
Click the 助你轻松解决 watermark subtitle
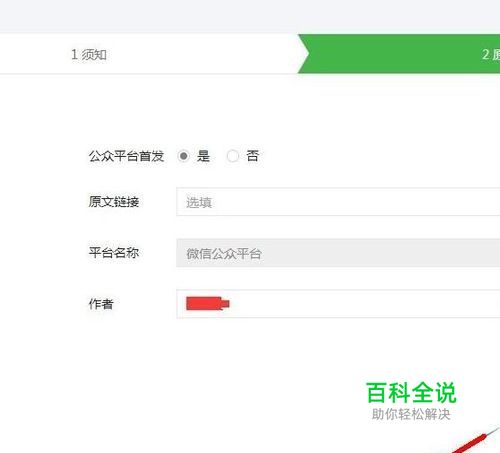tap(411, 414)
